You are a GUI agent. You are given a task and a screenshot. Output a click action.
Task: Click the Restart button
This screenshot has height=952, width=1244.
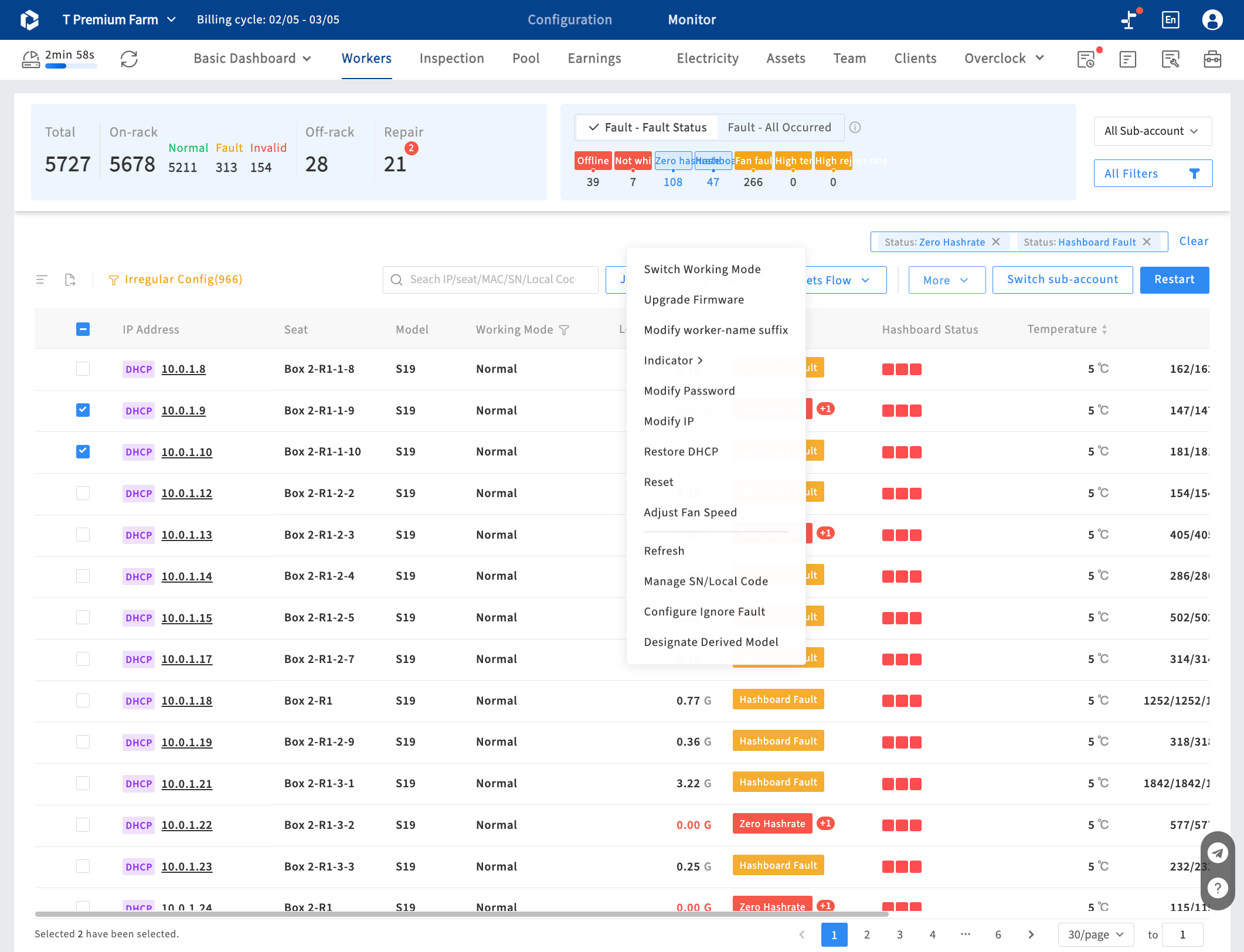(x=1174, y=280)
